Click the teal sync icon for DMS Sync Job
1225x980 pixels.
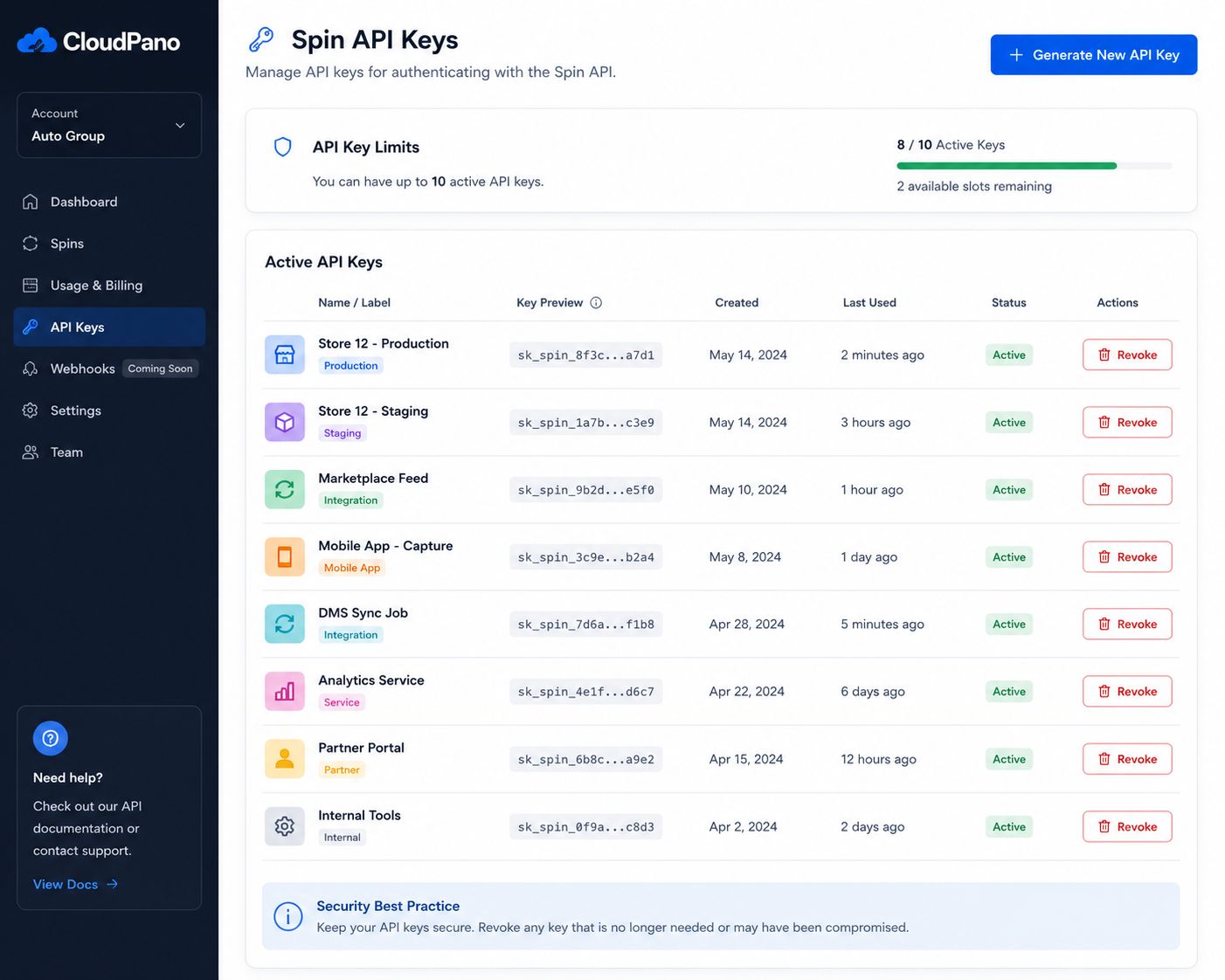285,624
